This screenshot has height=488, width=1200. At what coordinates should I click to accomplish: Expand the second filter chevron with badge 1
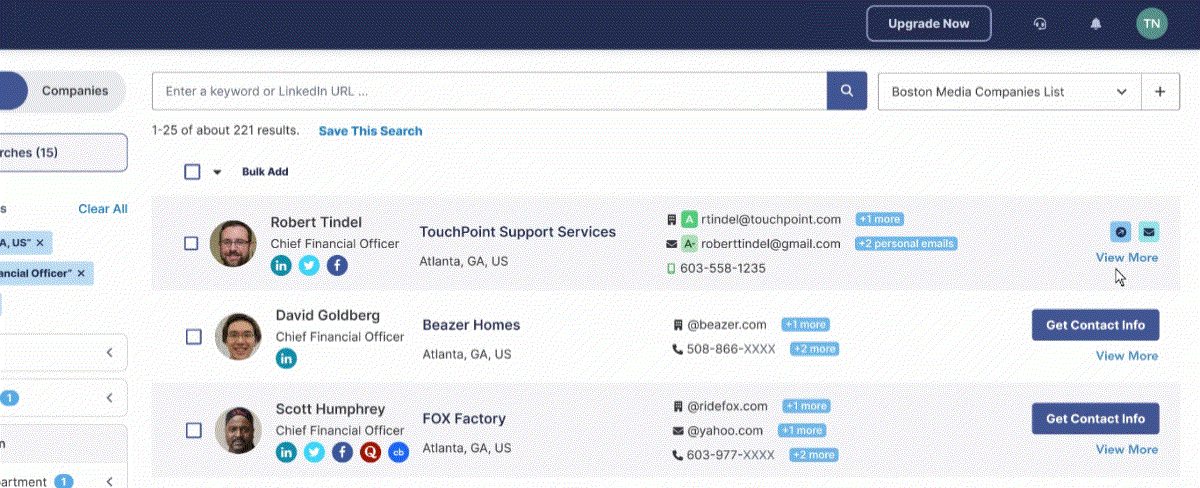[x=109, y=398]
